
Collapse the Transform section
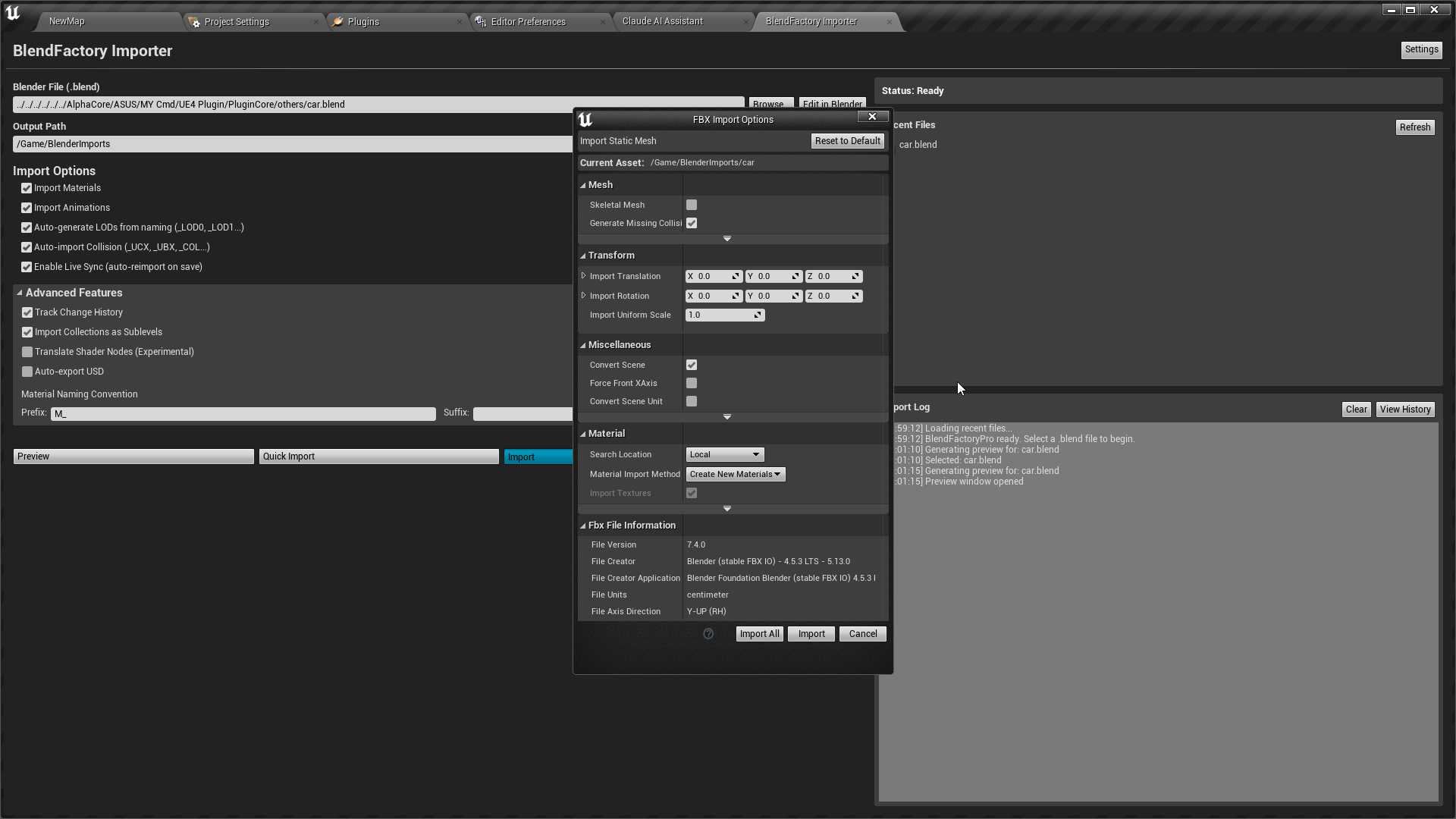(x=583, y=256)
